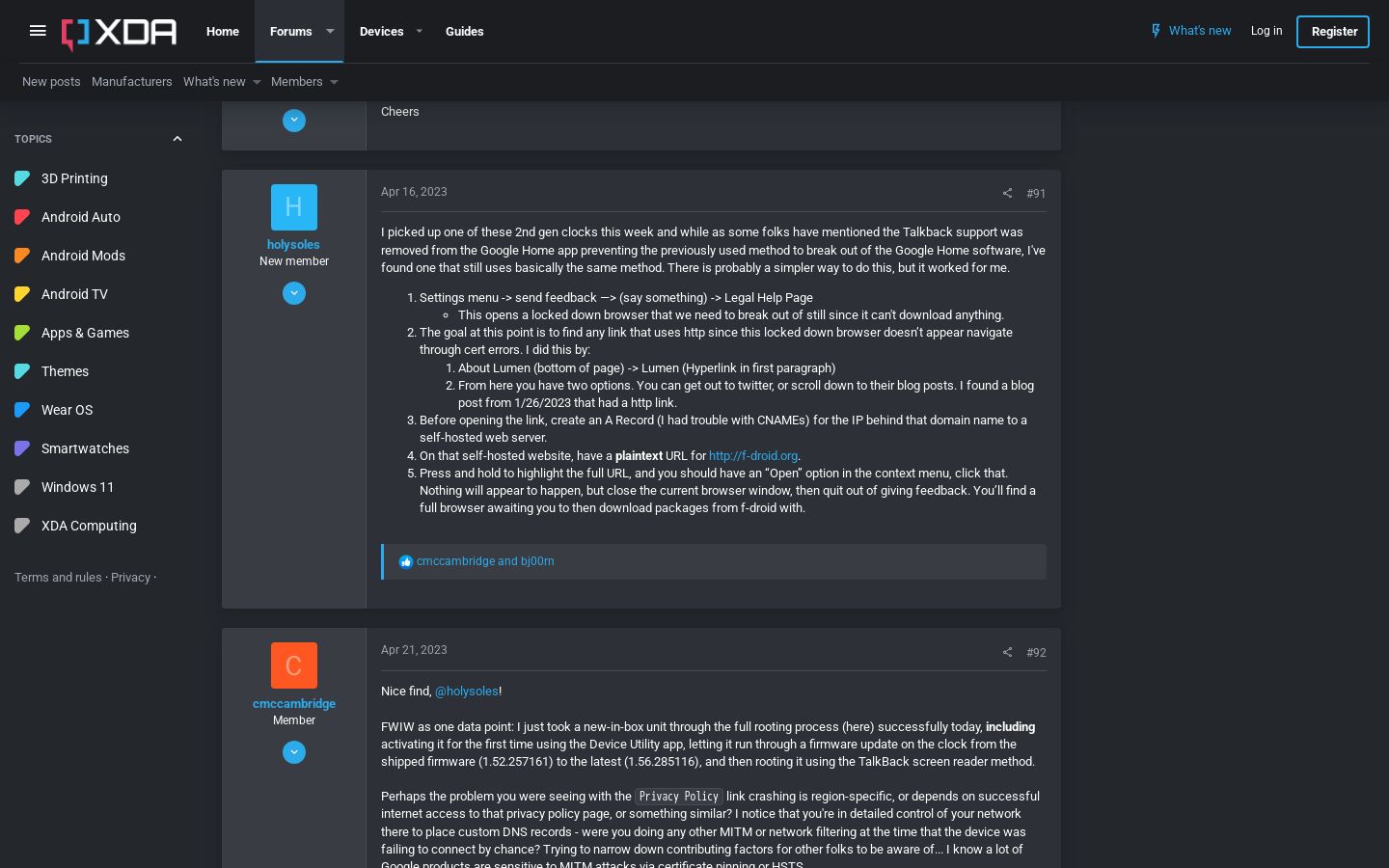Select the Apps & Games topic tag icon
This screenshot has height=868, width=1389.
point(23,333)
